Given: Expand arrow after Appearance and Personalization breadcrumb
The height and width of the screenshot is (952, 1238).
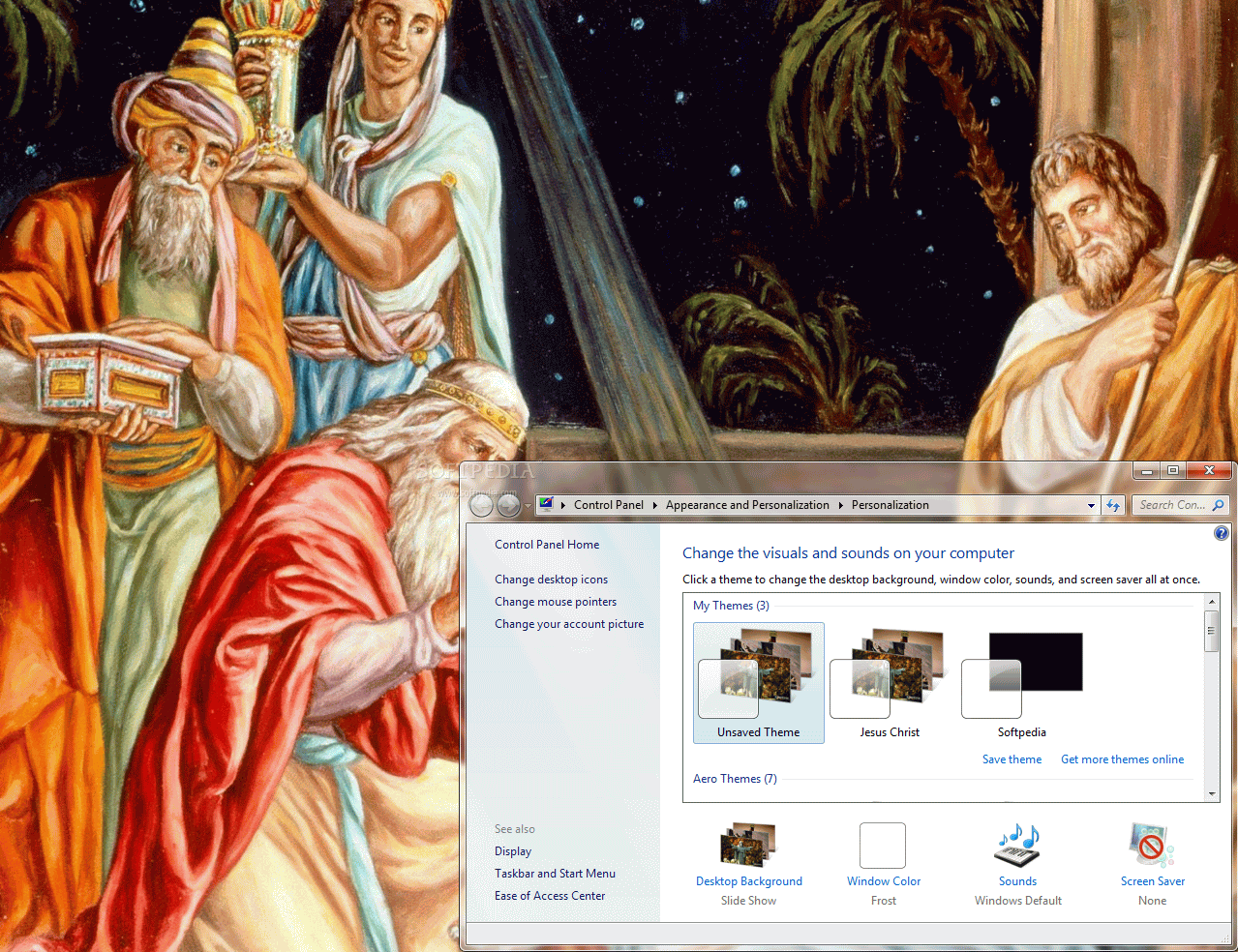Looking at the screenshot, I should click(x=840, y=505).
